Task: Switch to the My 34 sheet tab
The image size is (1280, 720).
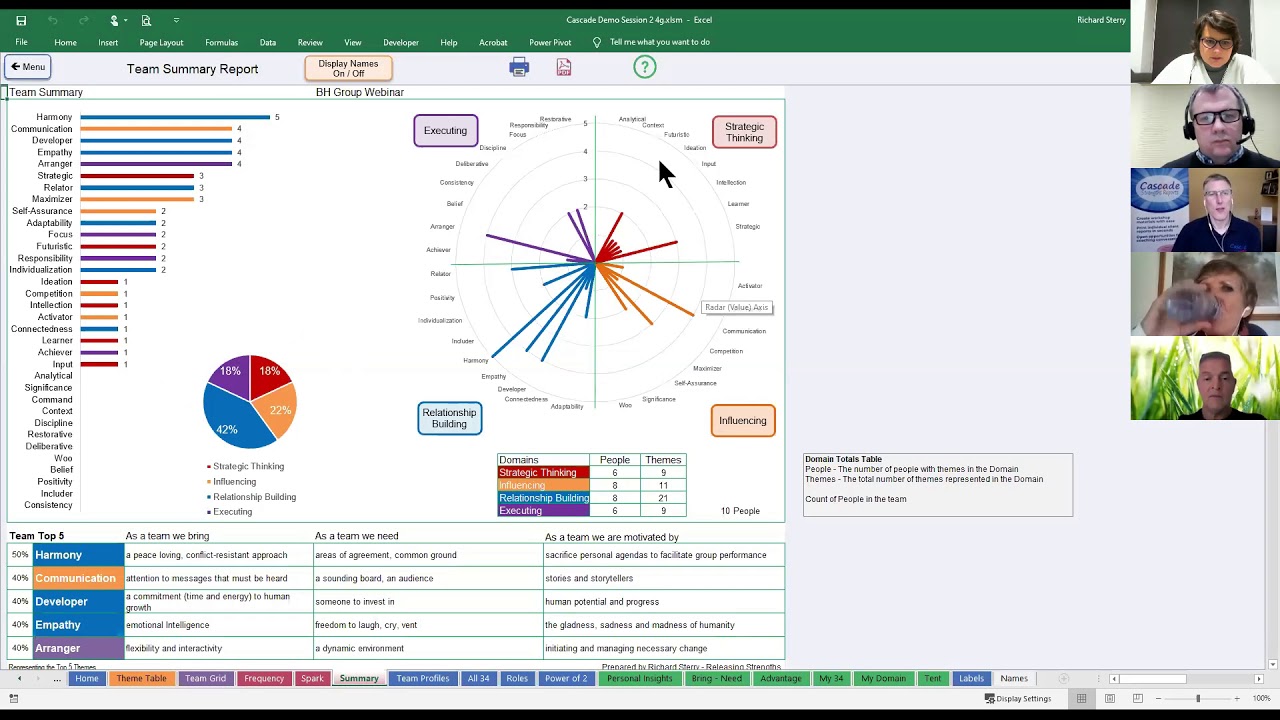Action: coord(831,678)
